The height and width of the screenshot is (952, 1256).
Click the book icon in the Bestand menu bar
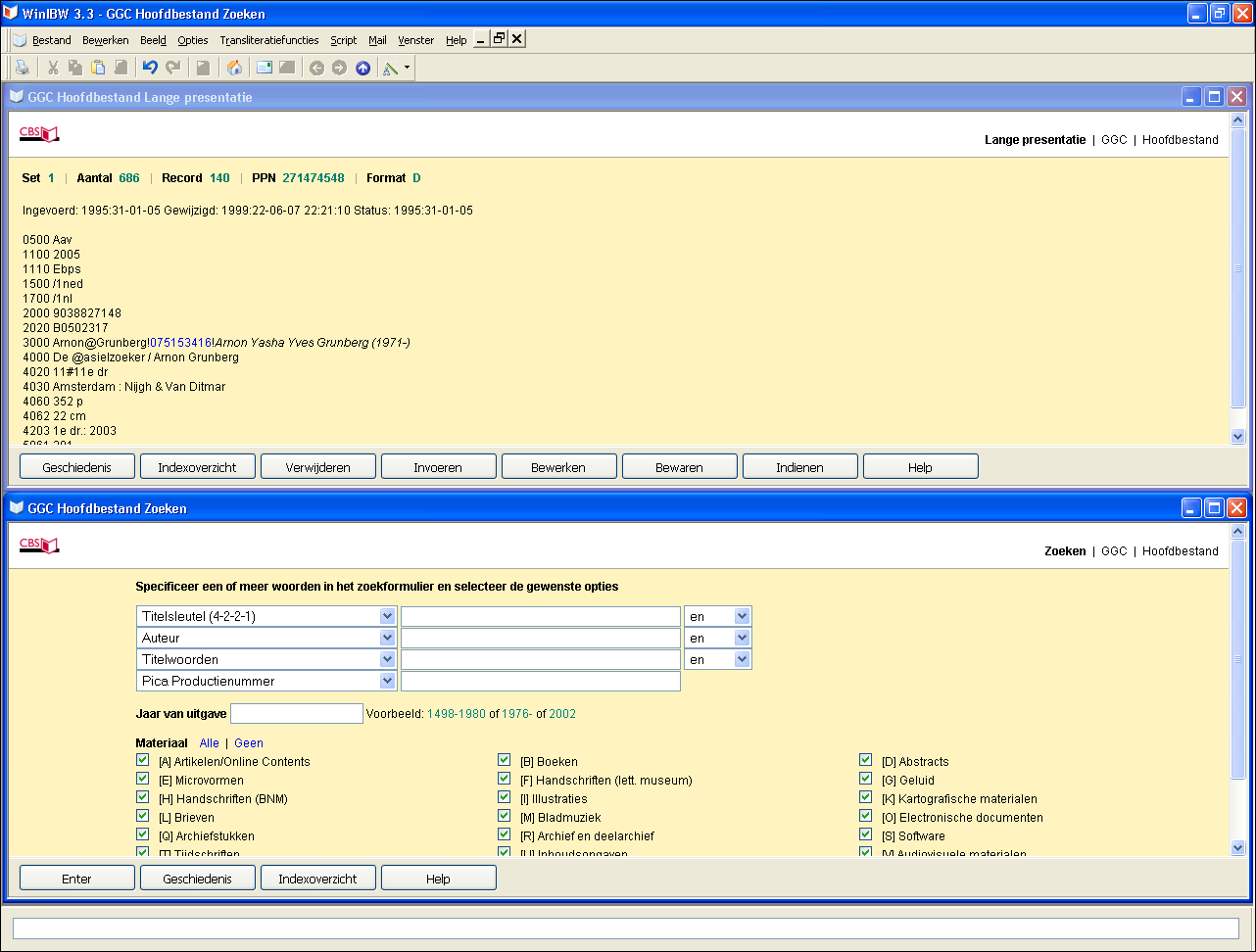[20, 40]
